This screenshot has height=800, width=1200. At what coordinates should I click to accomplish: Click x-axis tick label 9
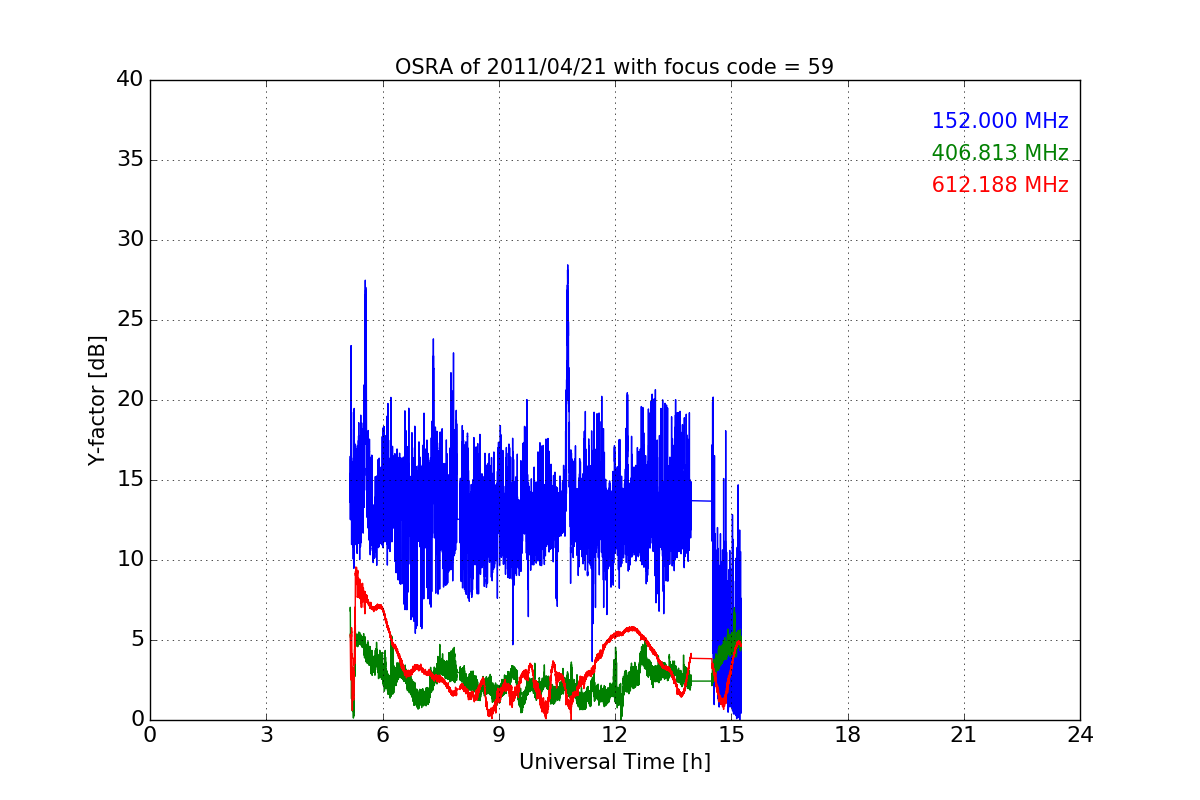point(499,735)
